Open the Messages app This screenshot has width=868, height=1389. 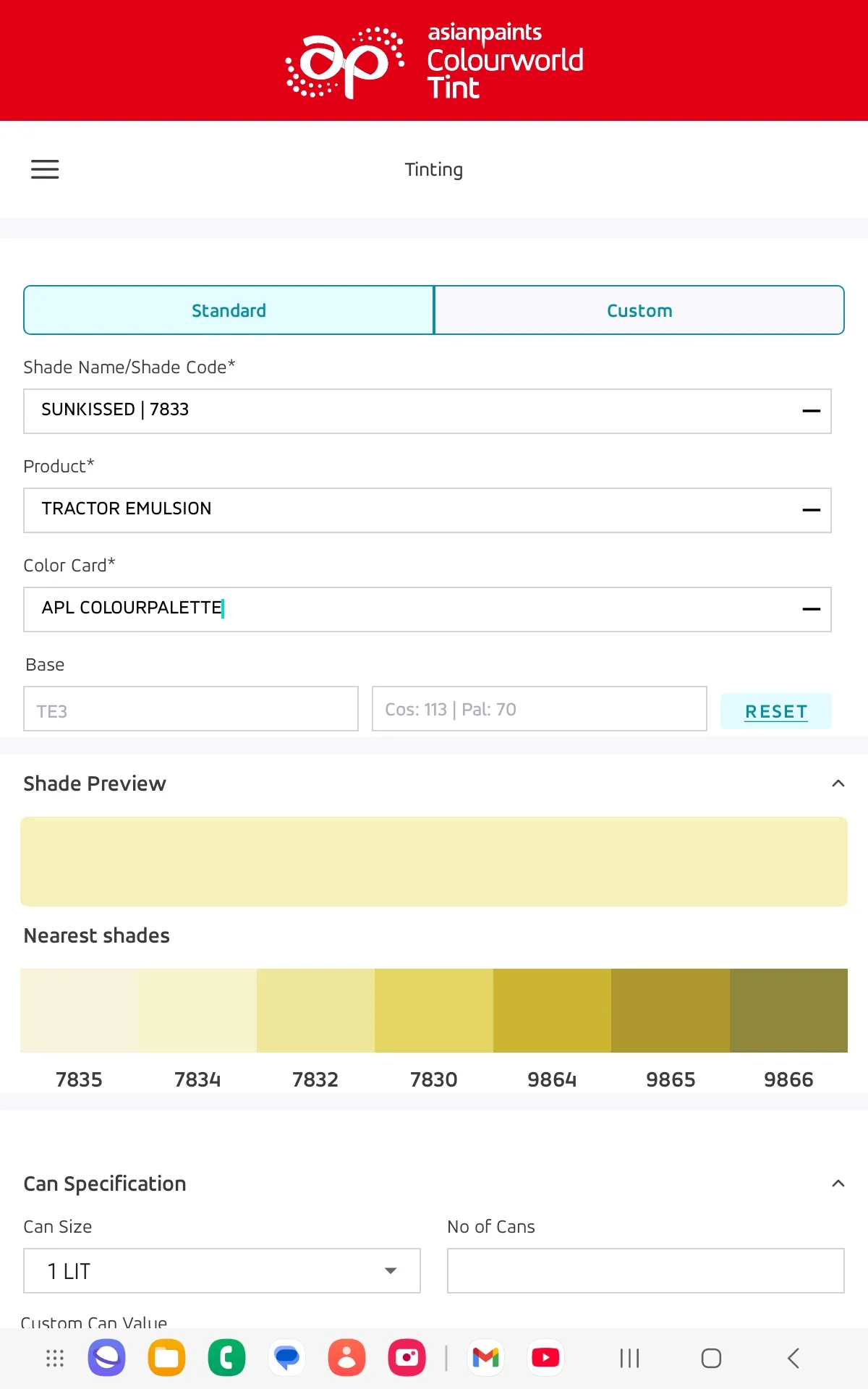click(287, 1358)
